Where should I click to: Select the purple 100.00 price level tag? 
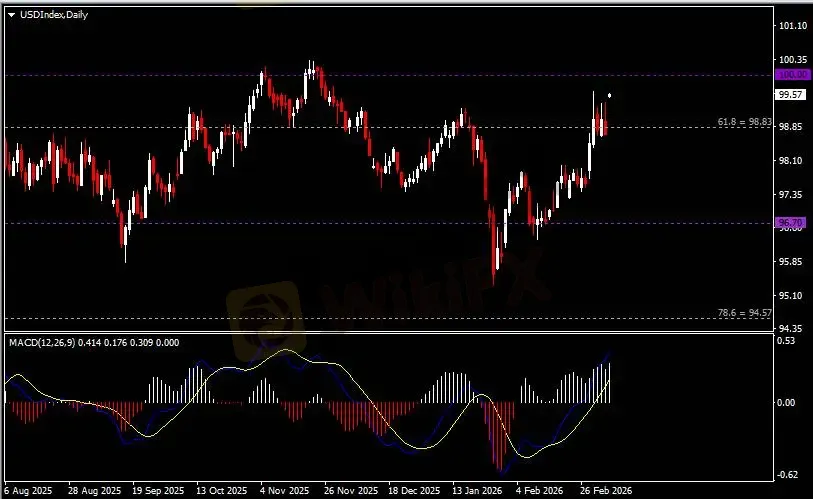(791, 75)
